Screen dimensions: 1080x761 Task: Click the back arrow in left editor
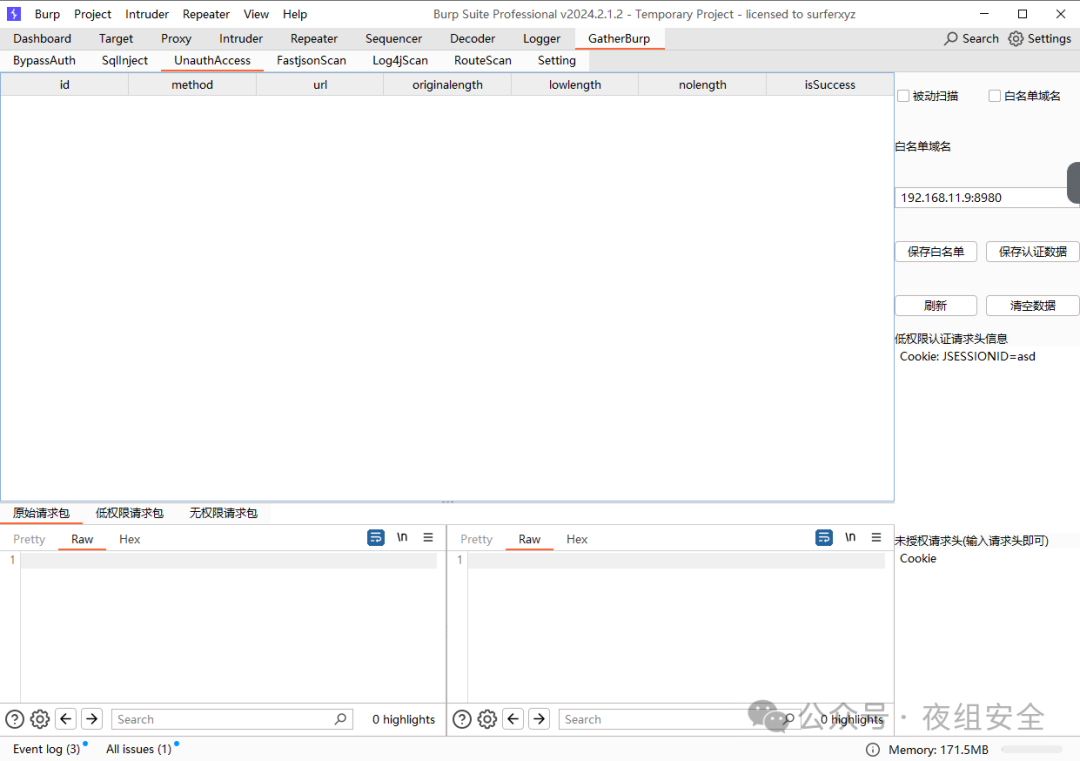[66, 719]
